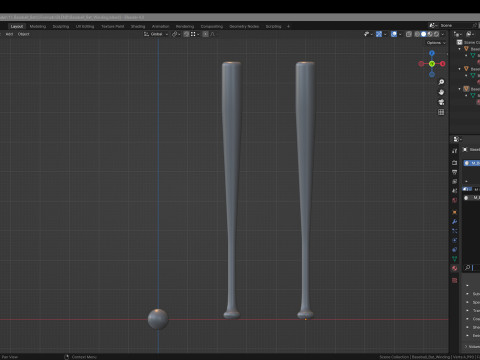Open the viewport Options dropdown

(436, 43)
